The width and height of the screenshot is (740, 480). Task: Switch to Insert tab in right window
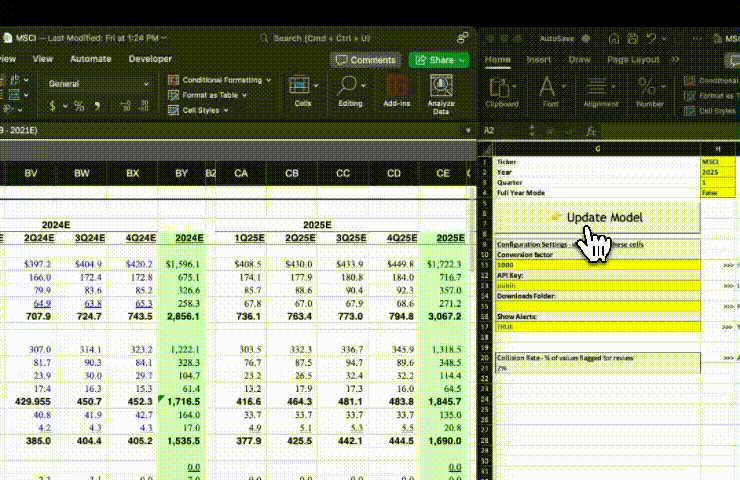tap(538, 60)
